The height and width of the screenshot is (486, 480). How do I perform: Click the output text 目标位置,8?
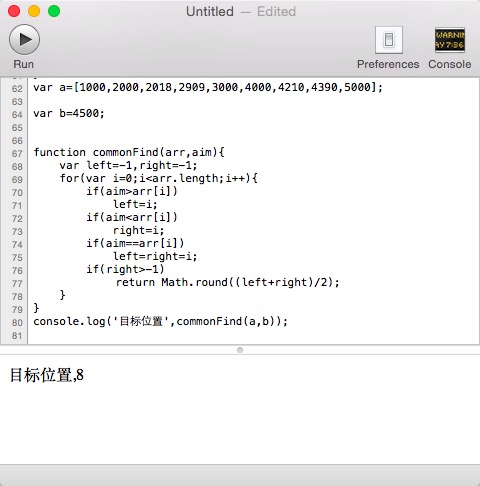tap(47, 375)
